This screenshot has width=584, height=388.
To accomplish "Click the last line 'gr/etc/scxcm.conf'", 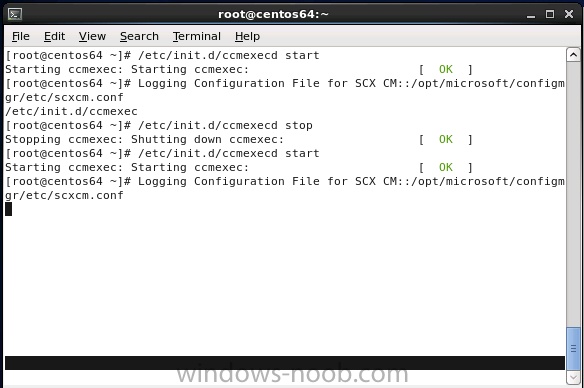I will click(x=64, y=195).
